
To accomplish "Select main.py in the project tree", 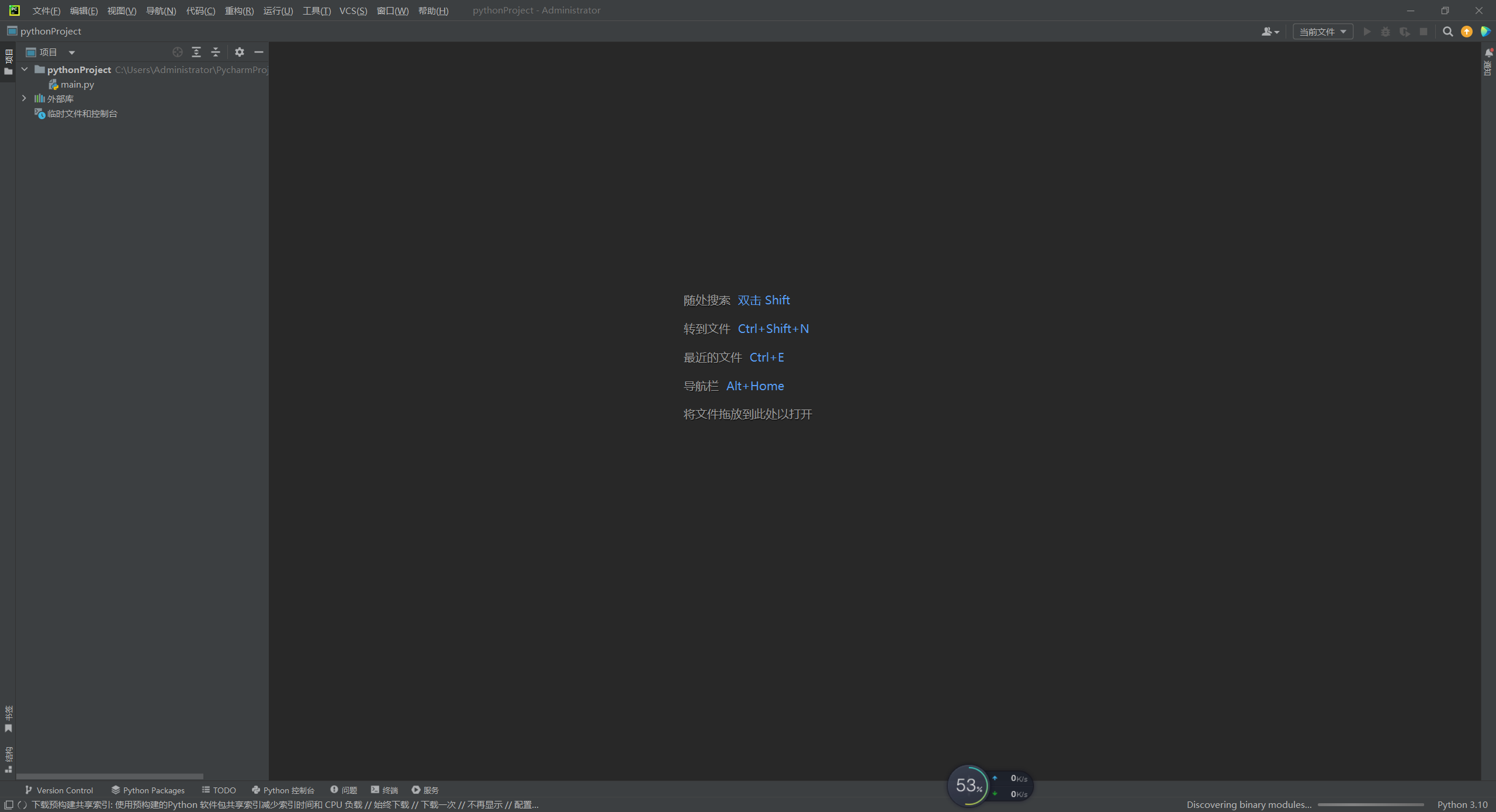I will (x=77, y=84).
